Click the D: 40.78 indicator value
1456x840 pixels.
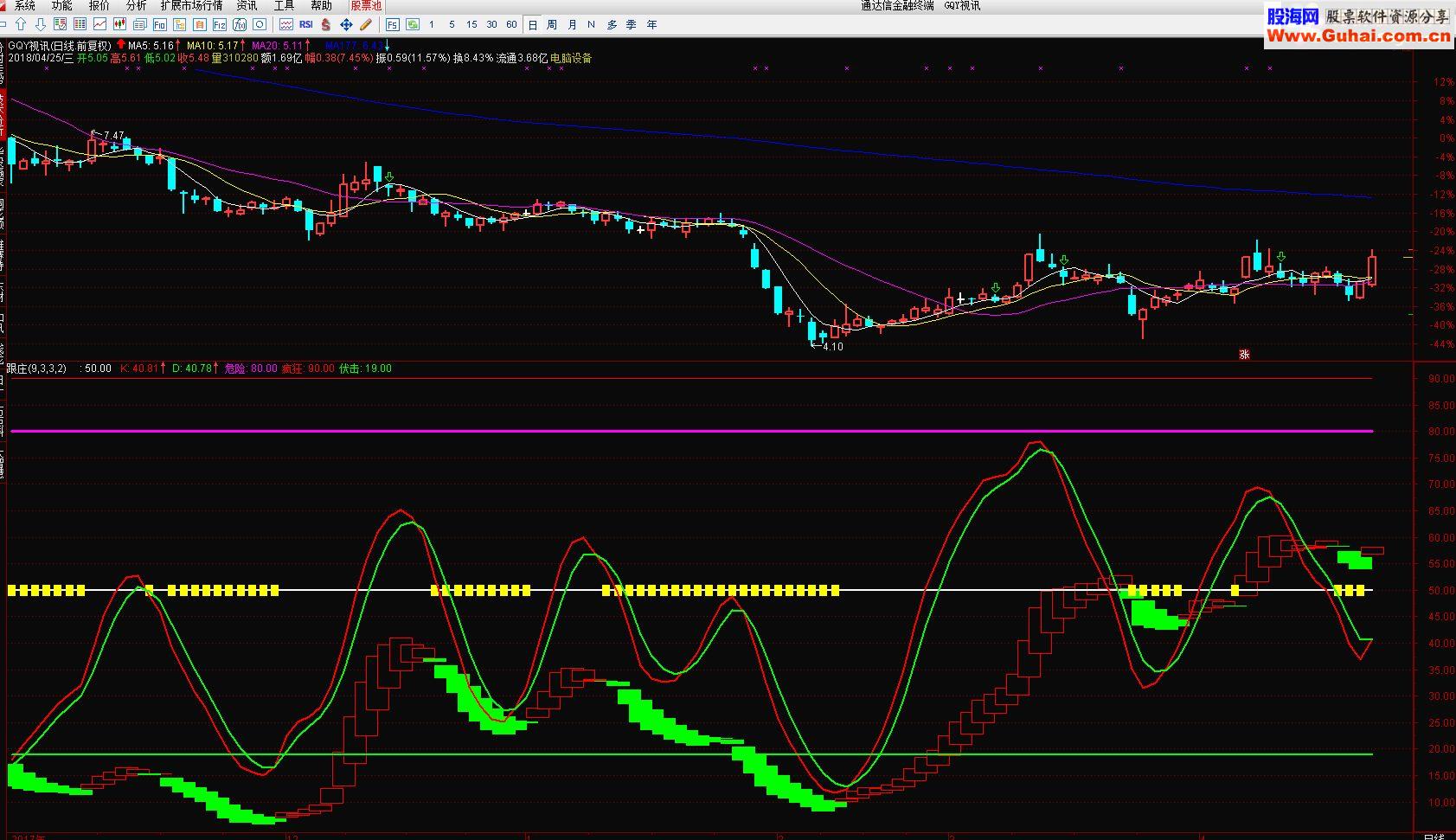point(192,369)
